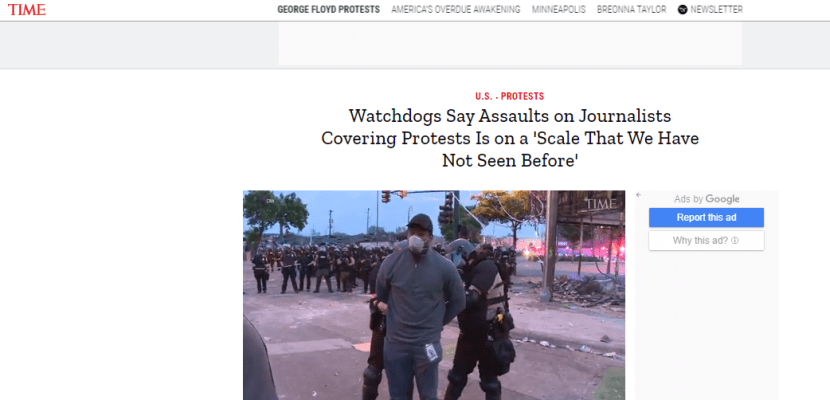Click the round Newsletter icon
This screenshot has height=400, width=830.
[x=682, y=10]
